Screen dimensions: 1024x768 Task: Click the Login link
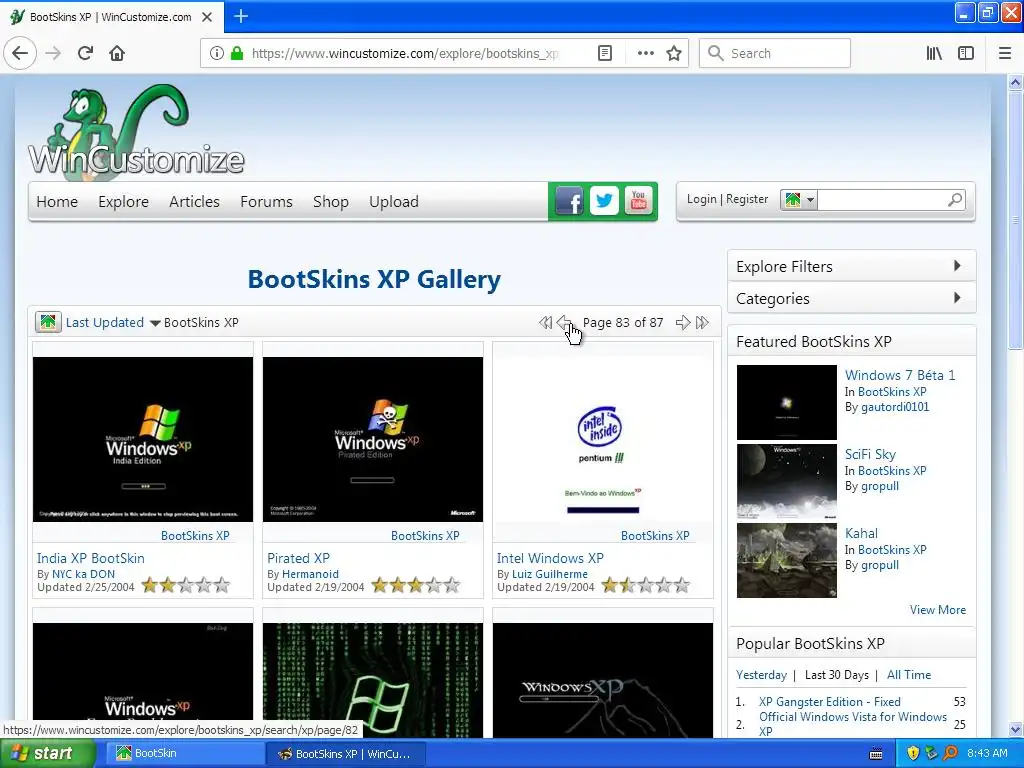pos(701,199)
